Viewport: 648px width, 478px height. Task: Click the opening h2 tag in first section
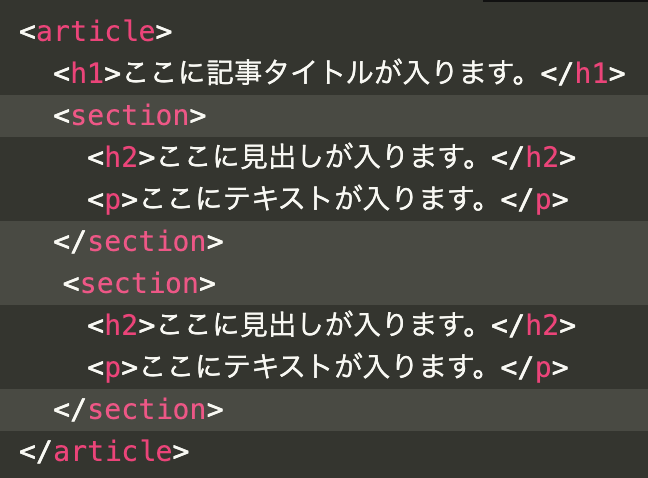point(121,157)
